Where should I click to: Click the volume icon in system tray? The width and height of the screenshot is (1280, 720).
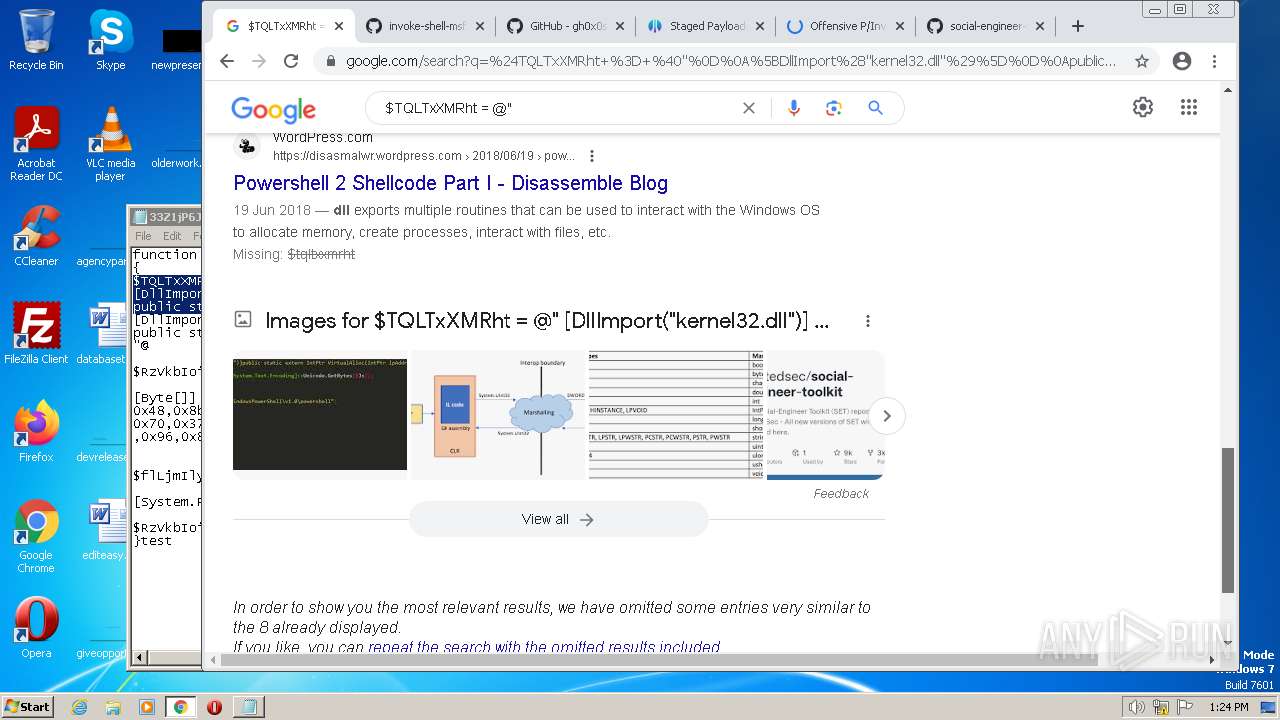pos(1137,707)
